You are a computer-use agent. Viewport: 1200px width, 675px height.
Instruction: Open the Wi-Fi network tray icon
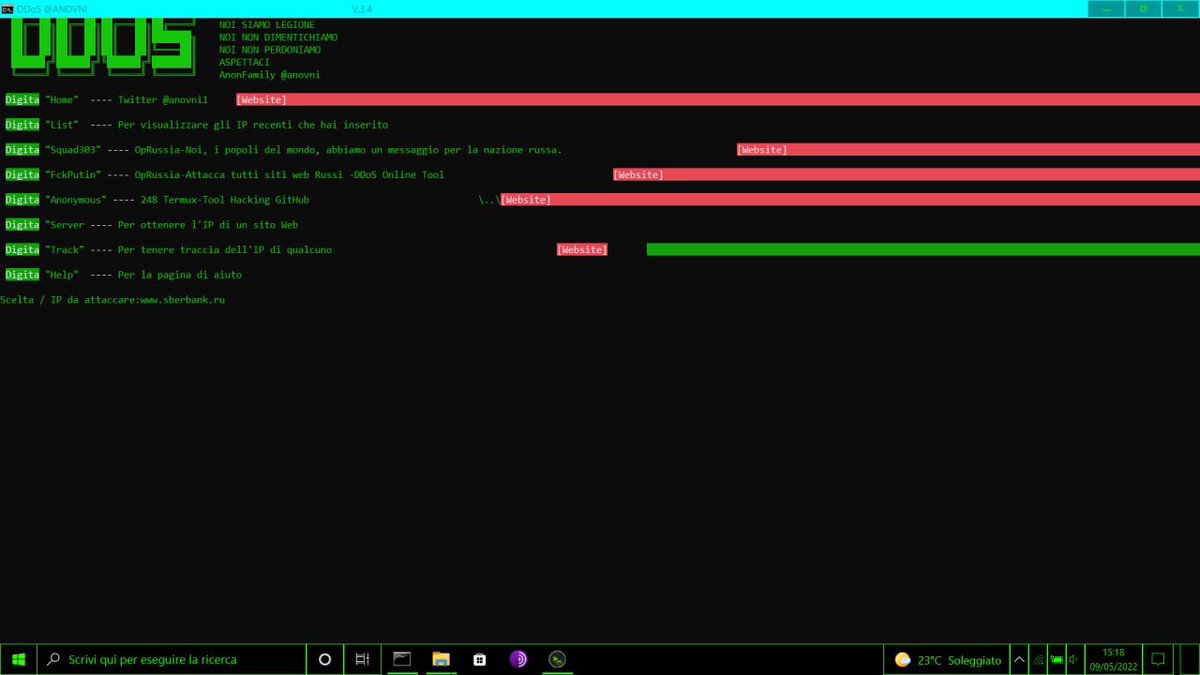1038,660
